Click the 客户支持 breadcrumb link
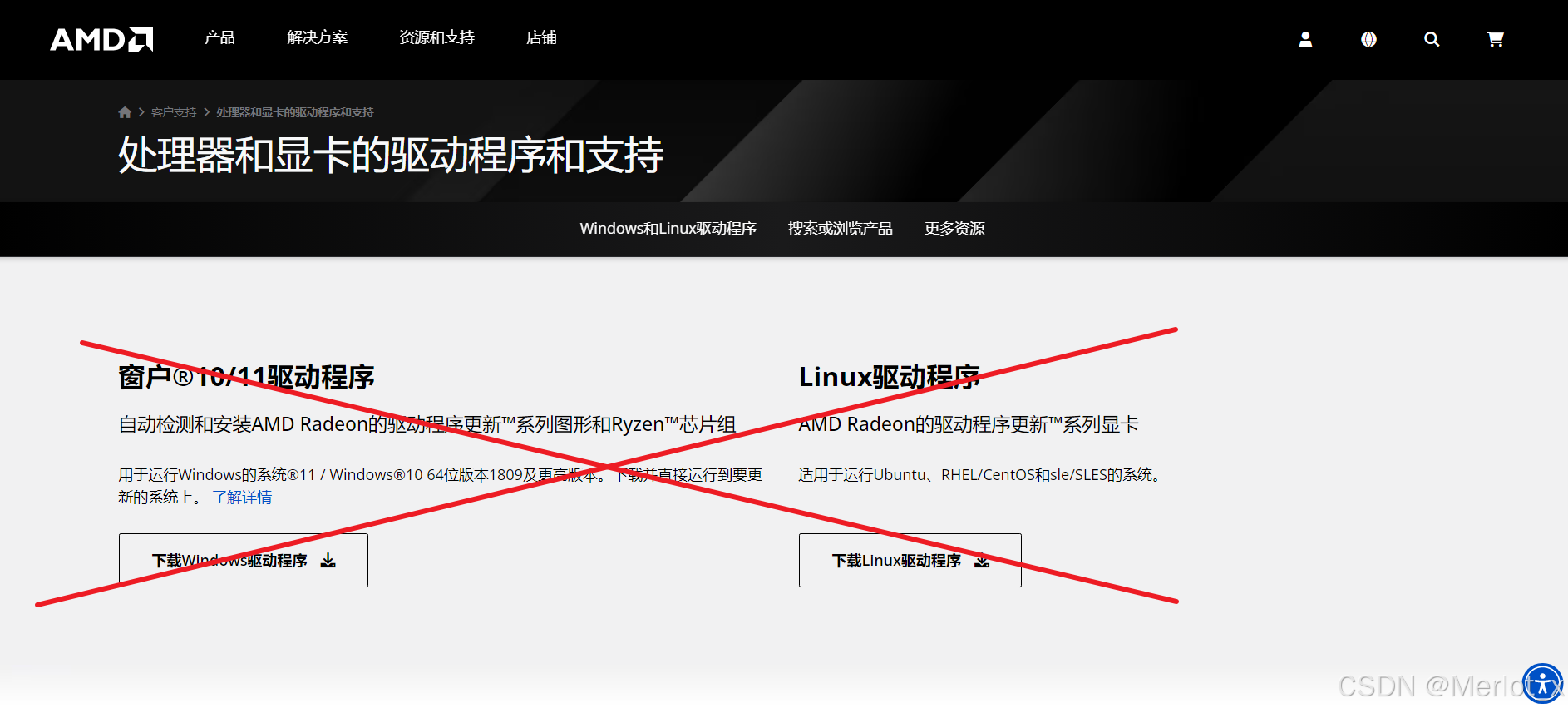Screen dimensions: 1568x713 coord(174,112)
